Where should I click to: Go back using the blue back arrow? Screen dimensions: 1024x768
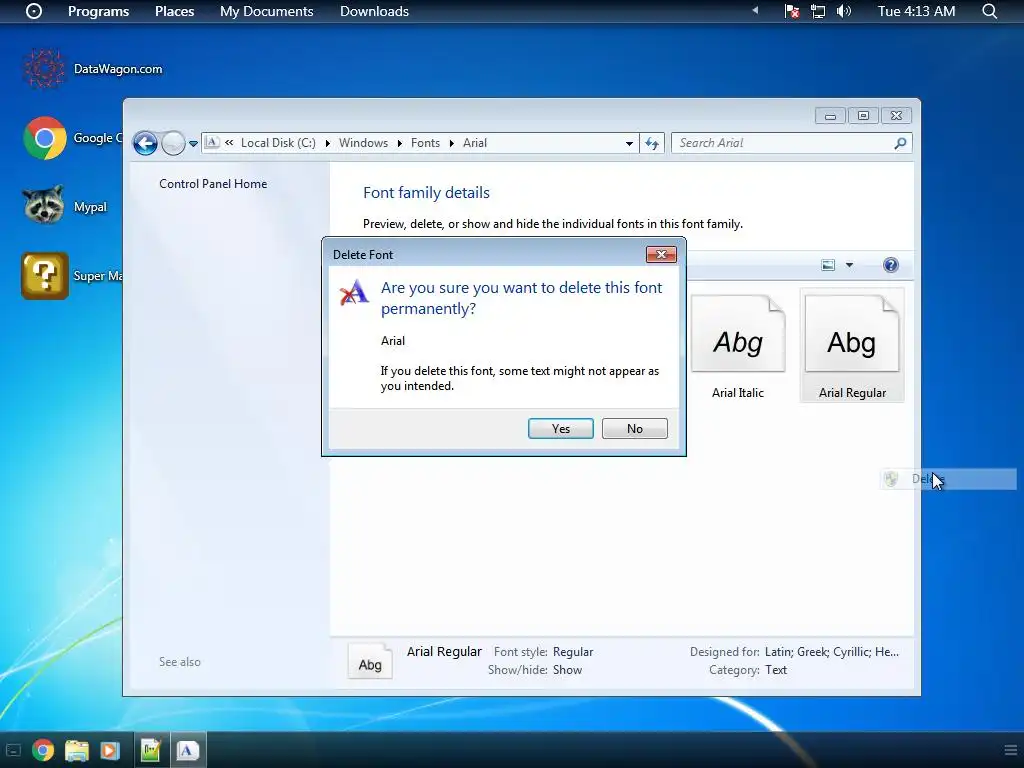(145, 143)
